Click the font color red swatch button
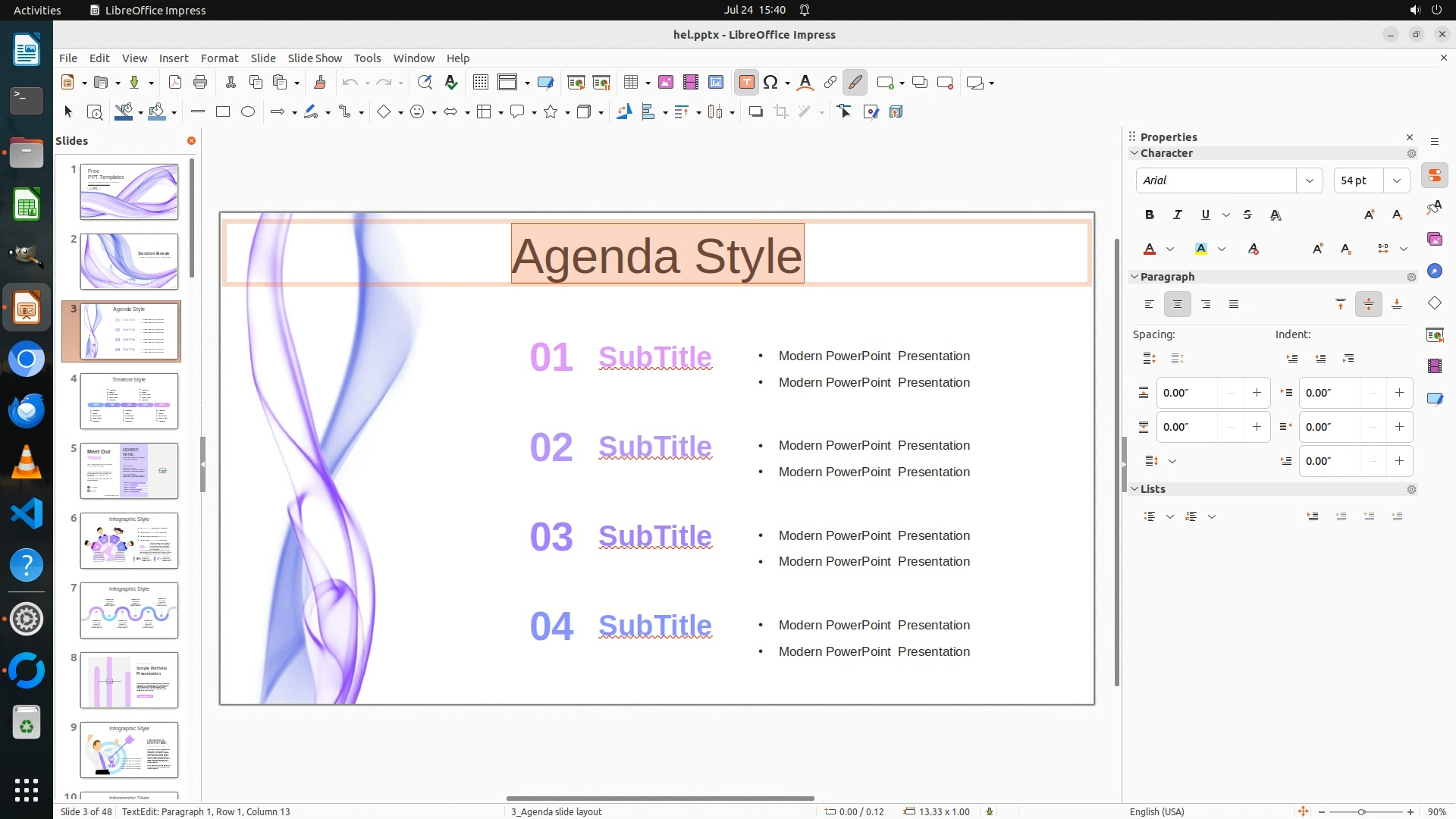Image resolution: width=1456 pixels, height=819 pixels. 1150,249
